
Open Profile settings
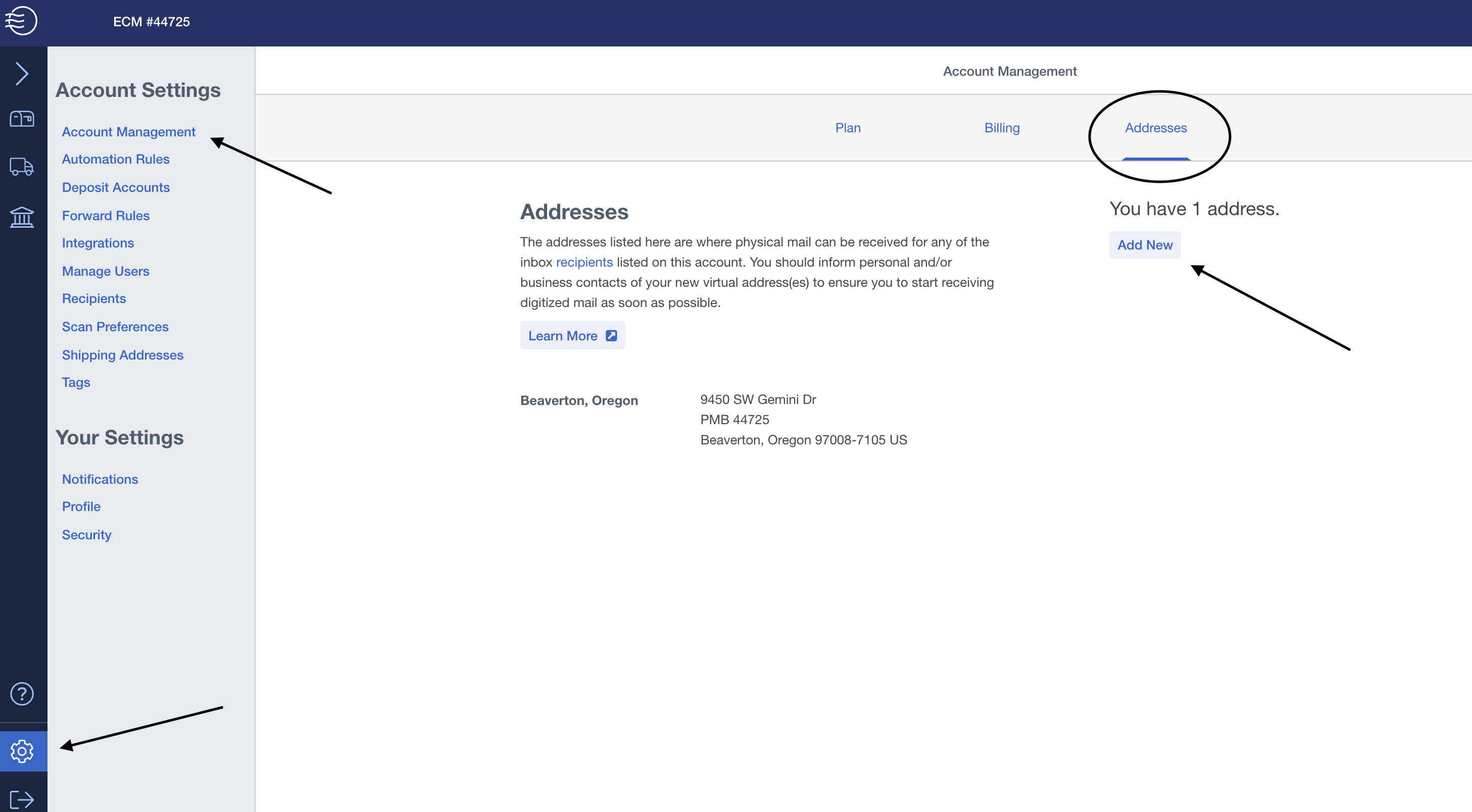tap(81, 507)
